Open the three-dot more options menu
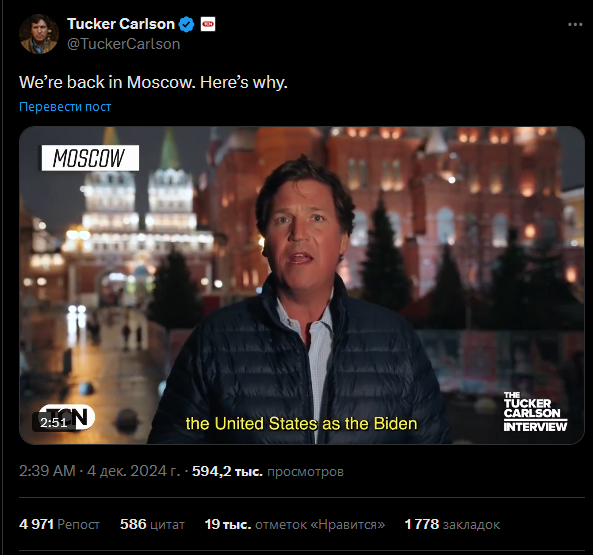The width and height of the screenshot is (593, 555). tap(575, 25)
